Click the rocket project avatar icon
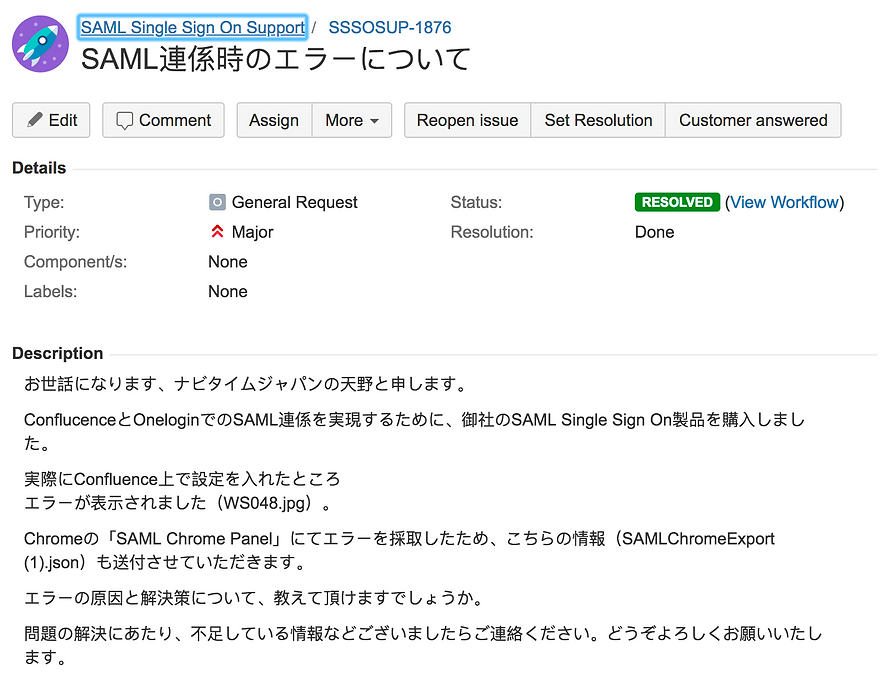The width and height of the screenshot is (888, 699). (40, 44)
